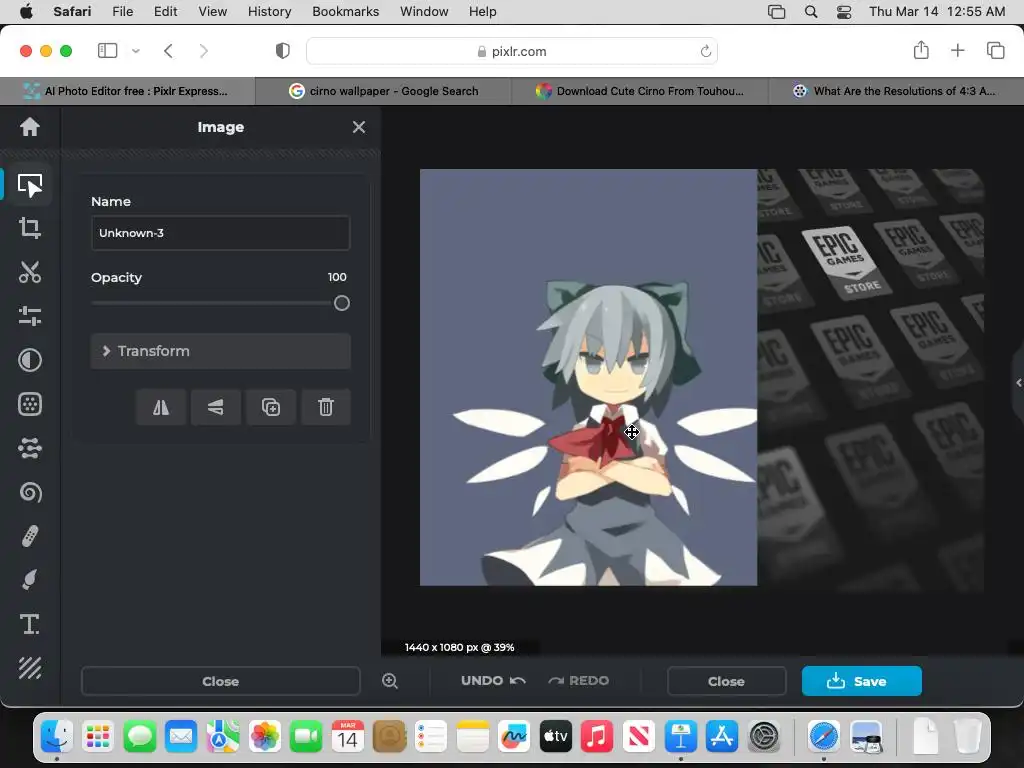1024x768 pixels.
Task: Close the Image panel with X
Action: click(359, 127)
